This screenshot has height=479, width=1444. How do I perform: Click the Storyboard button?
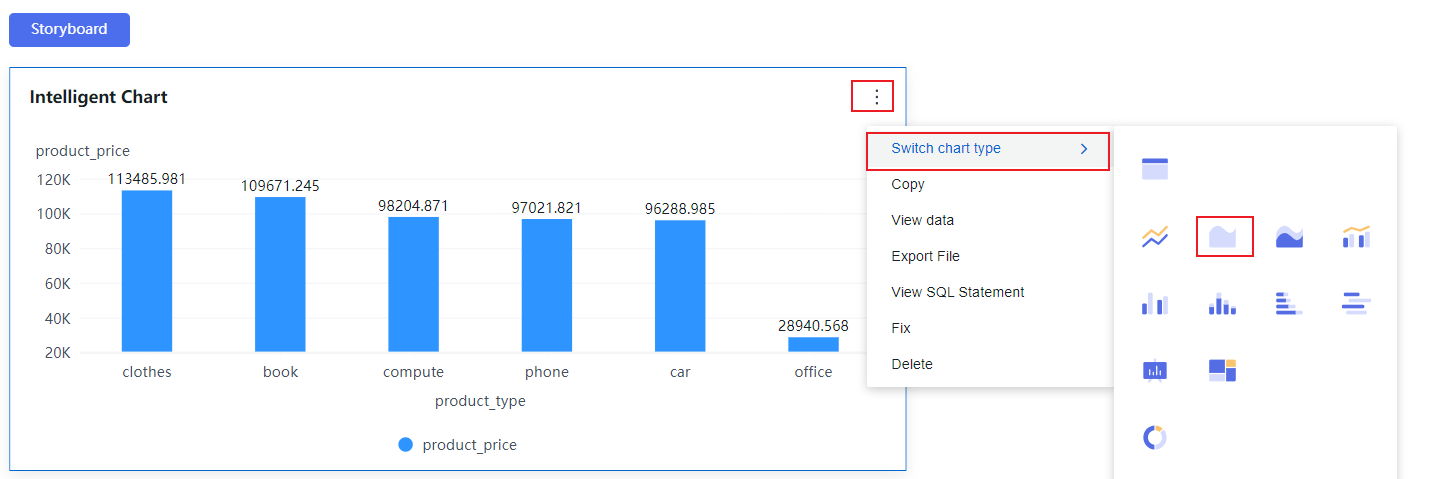[69, 30]
